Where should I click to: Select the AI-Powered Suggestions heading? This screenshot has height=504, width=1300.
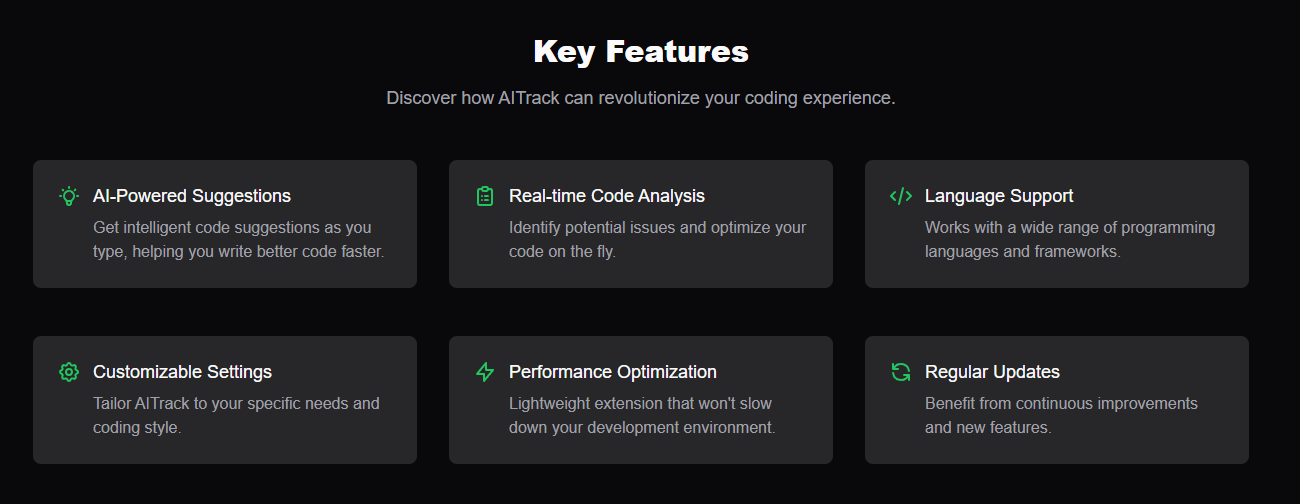pos(192,196)
